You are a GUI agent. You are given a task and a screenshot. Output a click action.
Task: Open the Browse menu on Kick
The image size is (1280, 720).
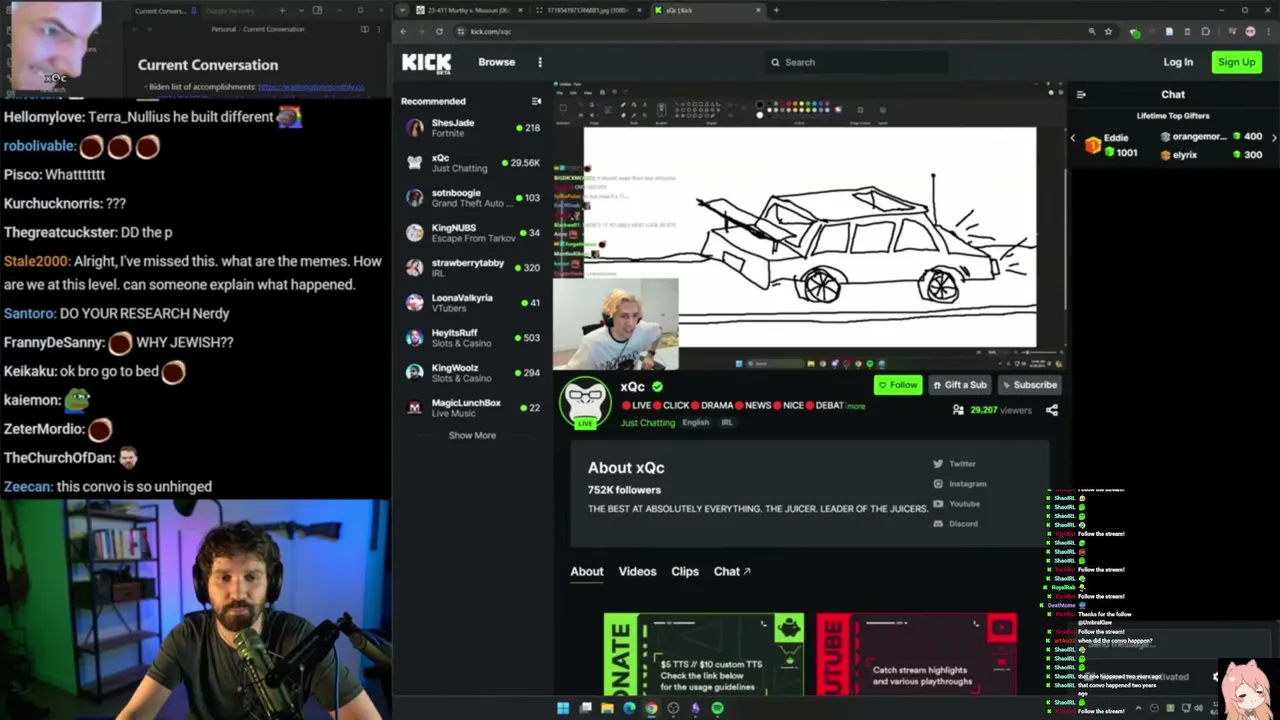tap(496, 62)
